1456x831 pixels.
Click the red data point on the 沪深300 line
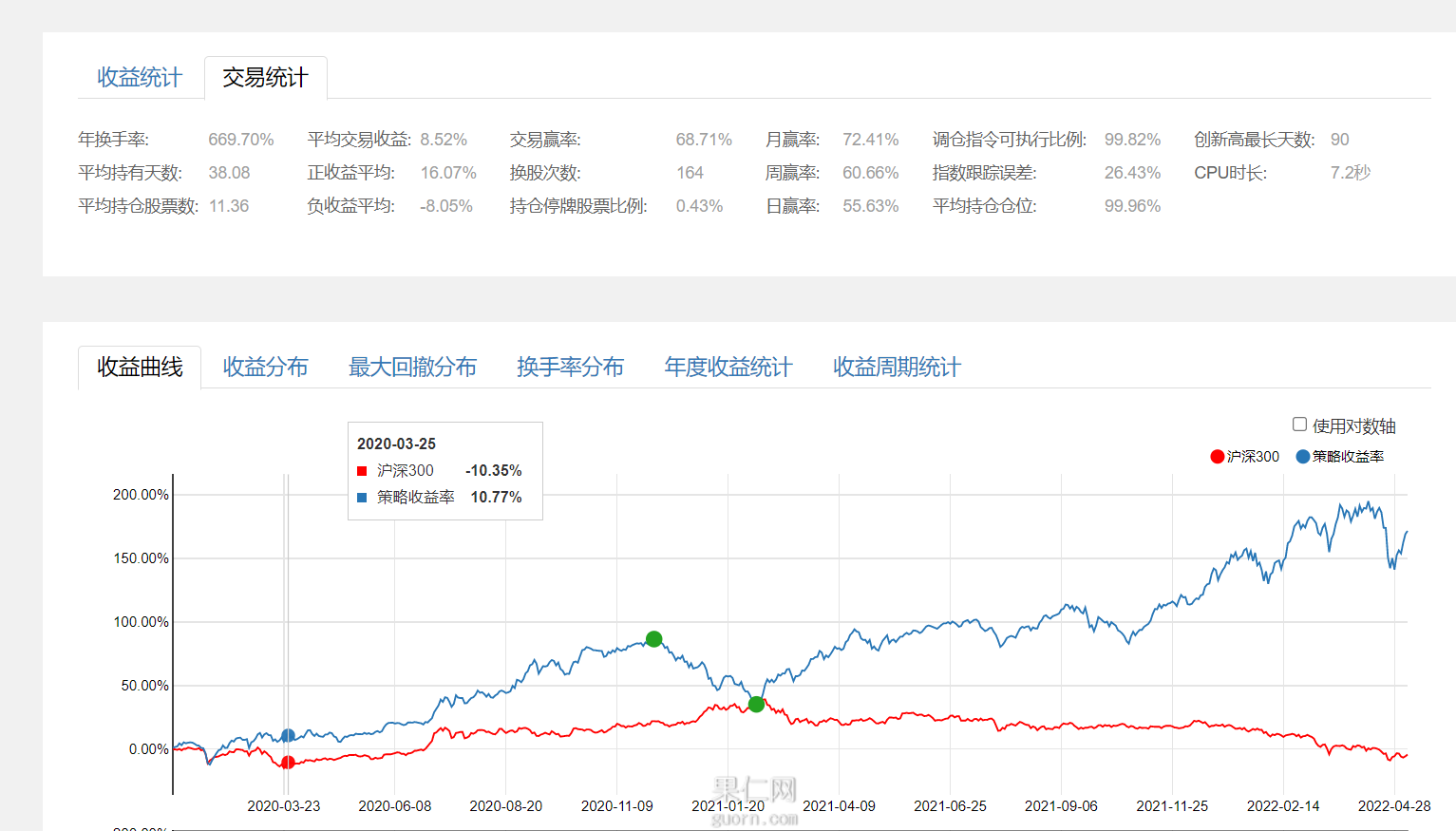288,762
